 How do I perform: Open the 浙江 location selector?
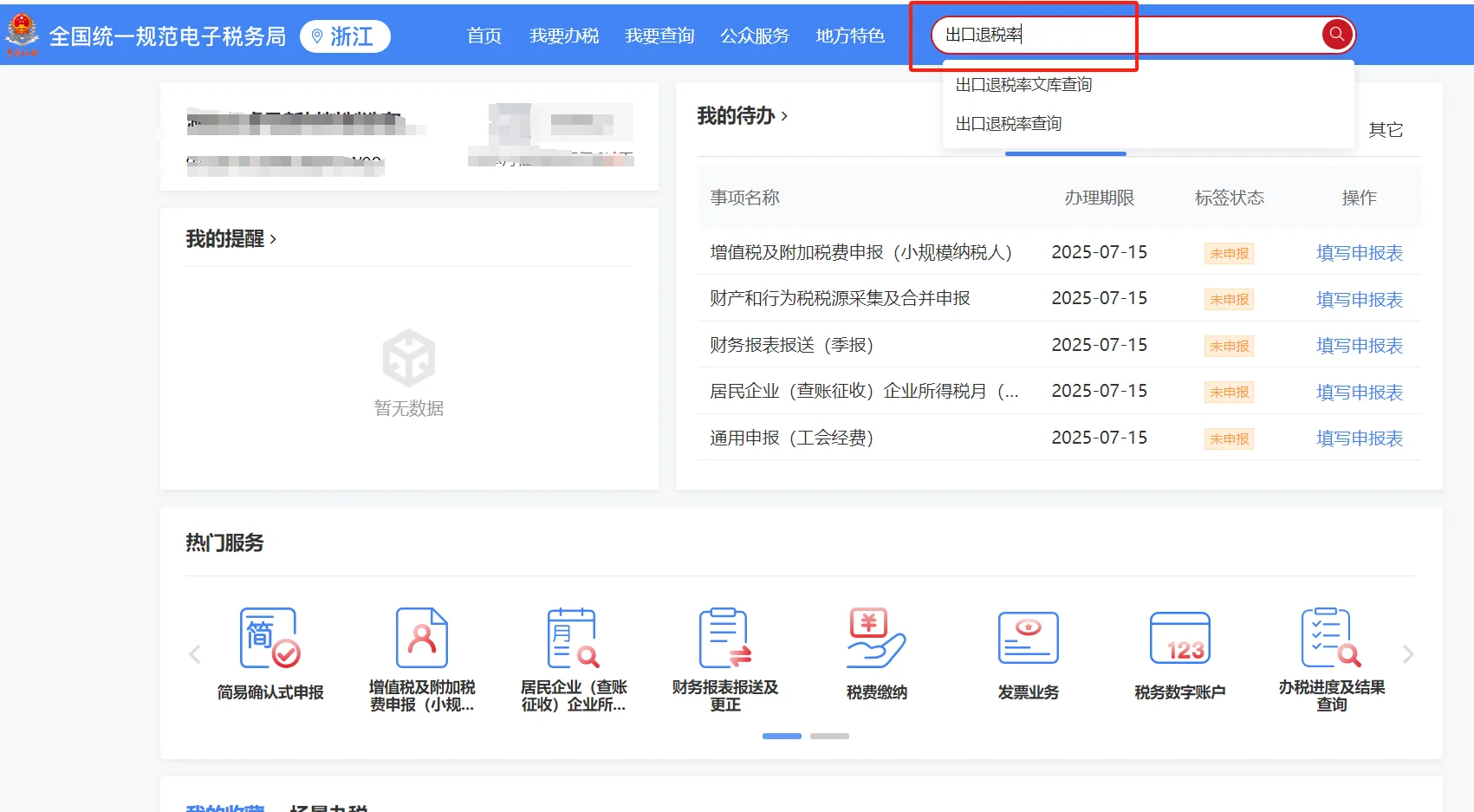345,36
